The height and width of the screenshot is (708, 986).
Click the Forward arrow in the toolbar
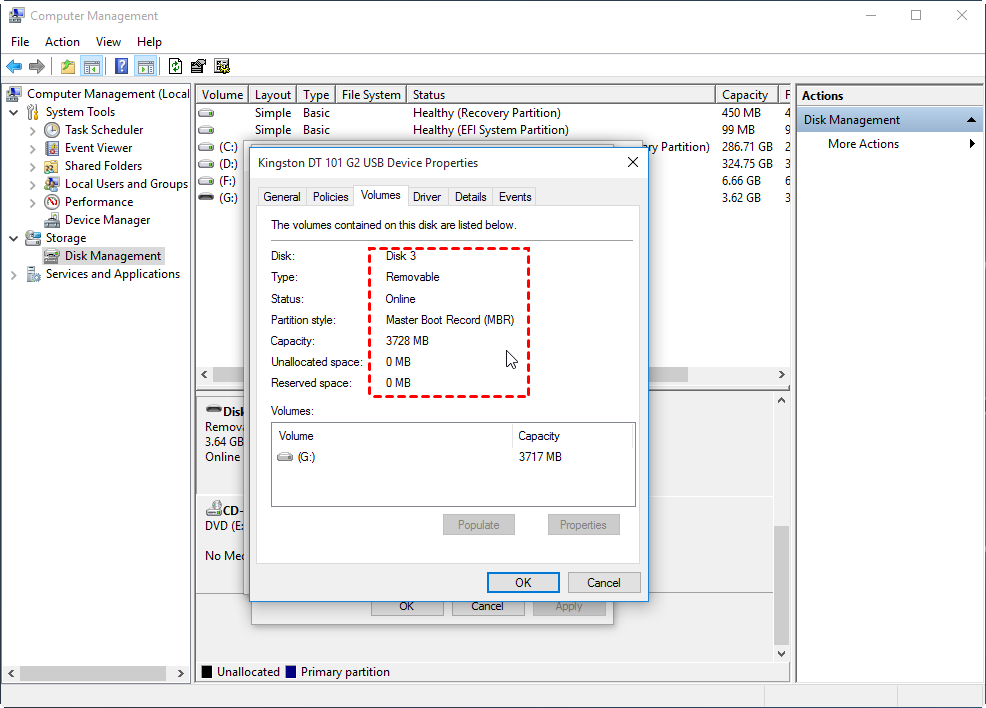(x=37, y=66)
